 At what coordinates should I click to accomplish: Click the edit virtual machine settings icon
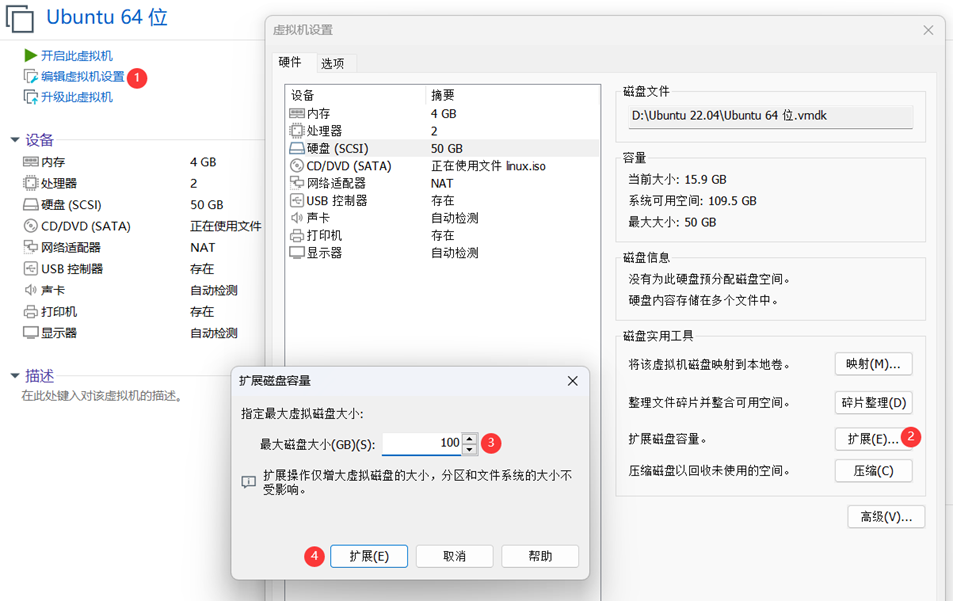[30, 77]
